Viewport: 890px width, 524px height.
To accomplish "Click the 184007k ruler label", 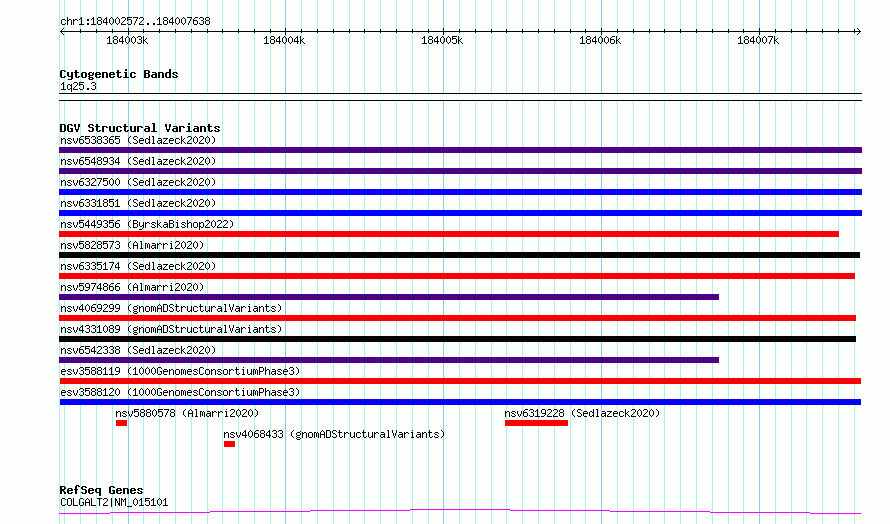I will tap(758, 40).
